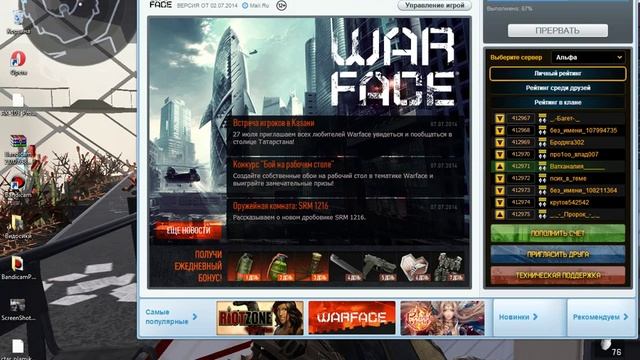Click the rank insignia beside псих_в_теме
640x360 pixels.
point(542,178)
